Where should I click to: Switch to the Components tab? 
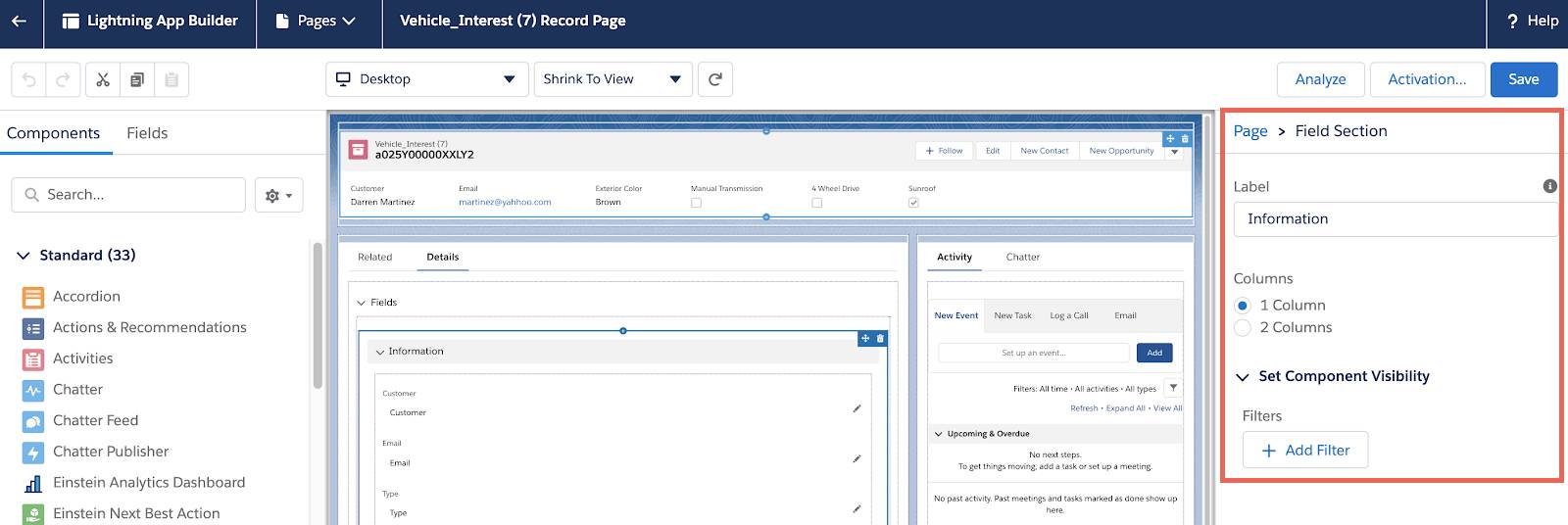coord(54,133)
